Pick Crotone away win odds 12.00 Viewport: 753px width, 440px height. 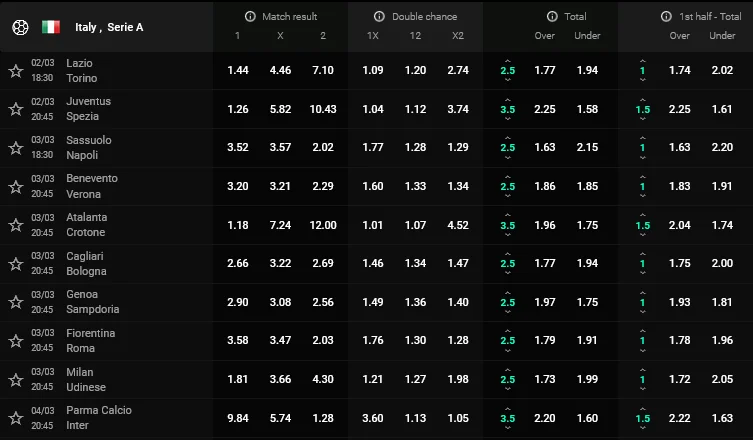click(322, 225)
